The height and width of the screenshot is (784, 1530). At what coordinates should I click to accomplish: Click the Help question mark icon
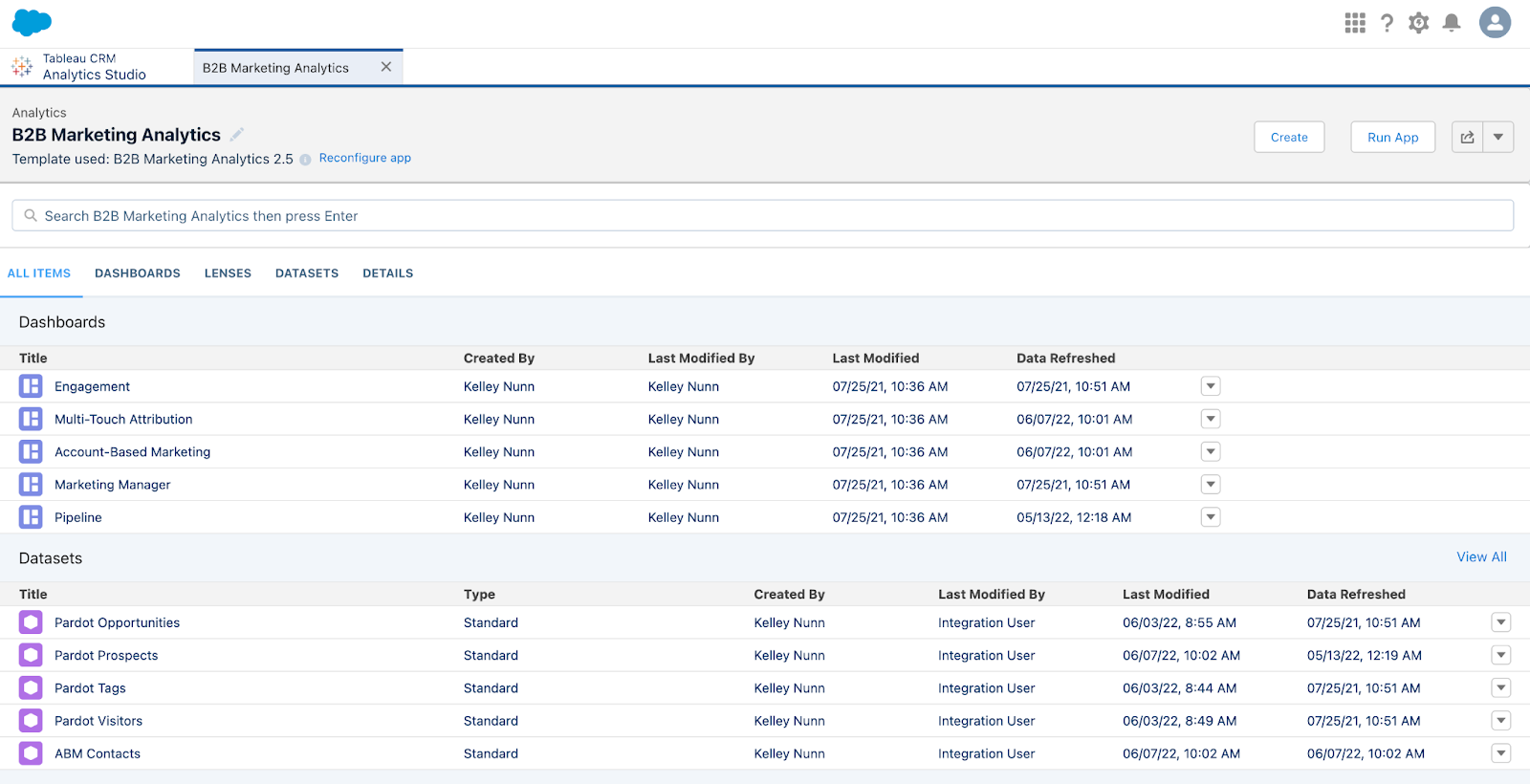1387,23
